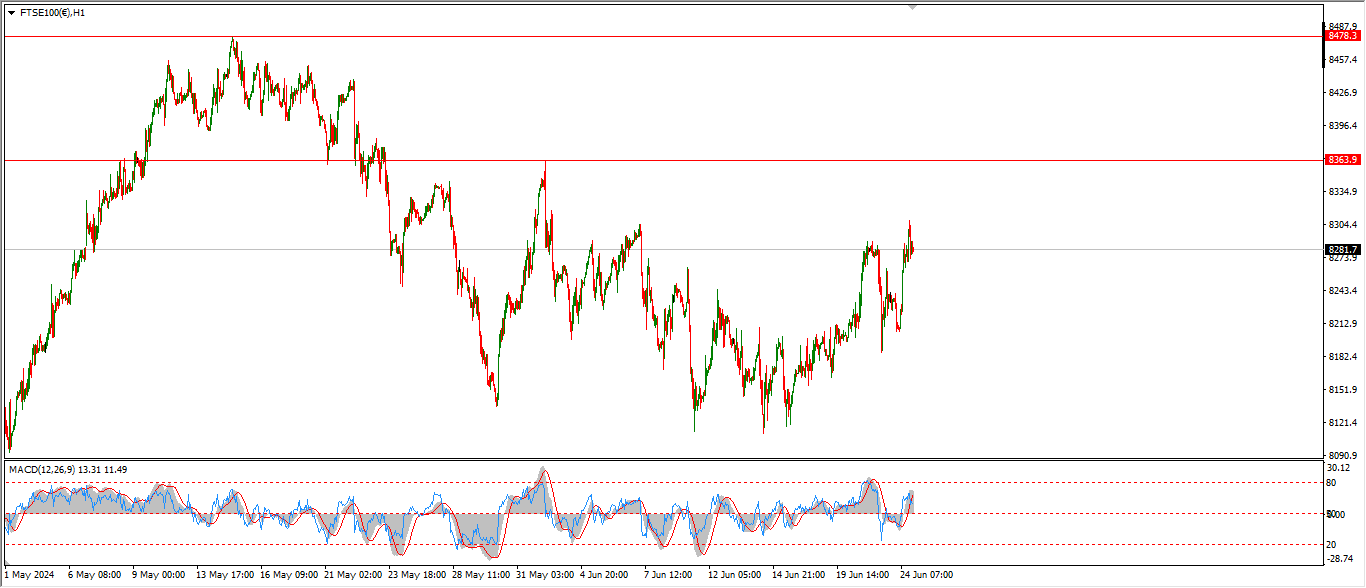Click the gray chart shift triangle marker
1366x588 pixels.
point(912,7)
